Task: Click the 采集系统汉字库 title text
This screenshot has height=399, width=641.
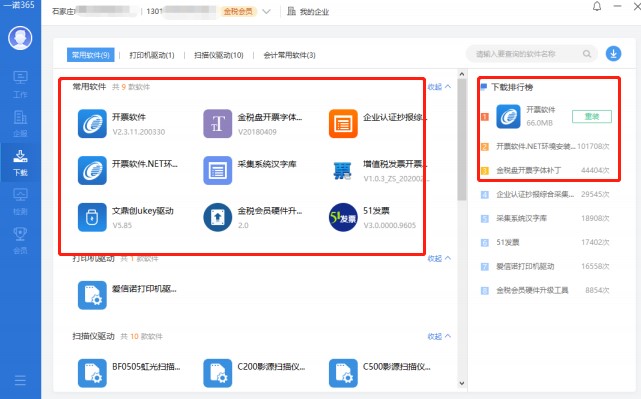Action: point(267,164)
